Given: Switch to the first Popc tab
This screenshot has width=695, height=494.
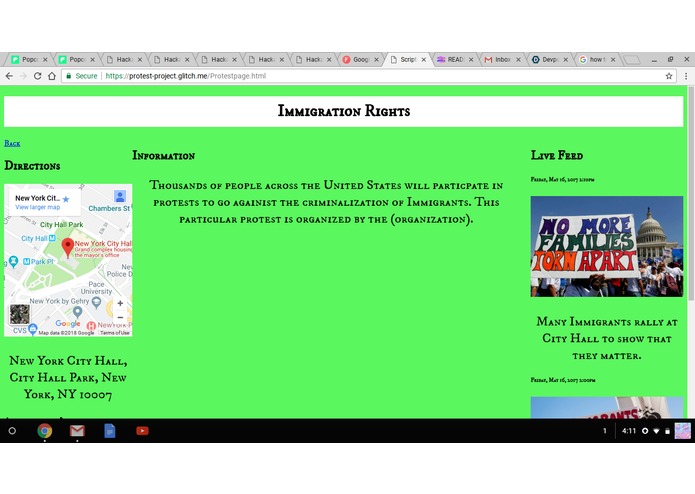Looking at the screenshot, I should point(29,59).
